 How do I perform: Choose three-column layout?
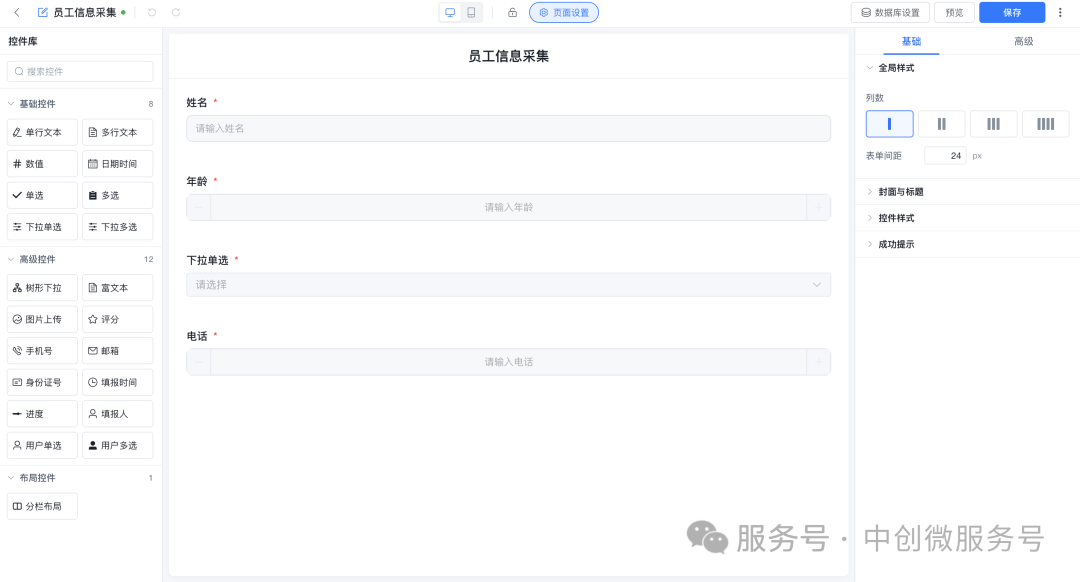(x=993, y=124)
